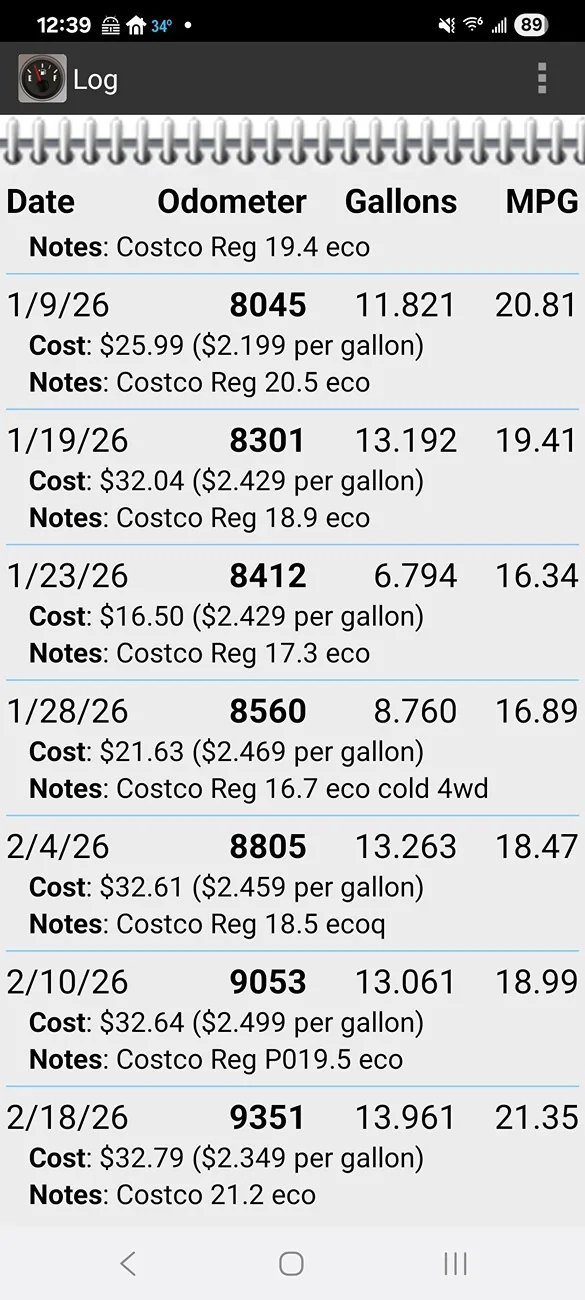Viewport: 585px width, 1300px height.
Task: Tap the cold 4wd note on 1/28/26
Action: pos(456,788)
